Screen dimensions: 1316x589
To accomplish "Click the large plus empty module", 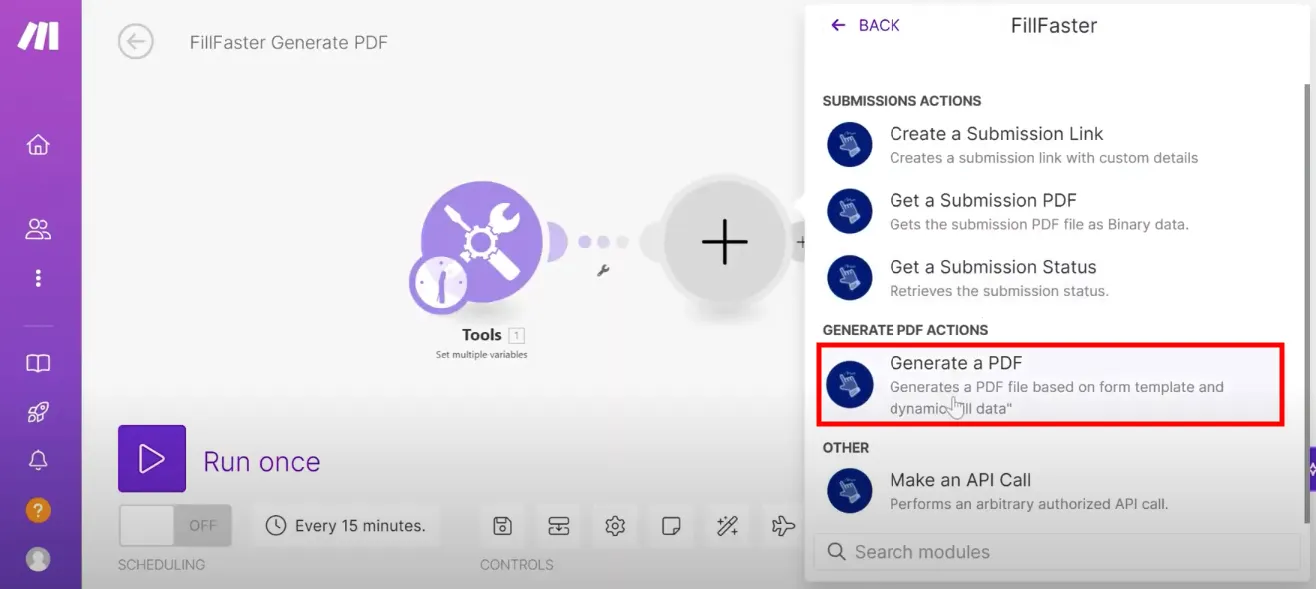I will [725, 242].
